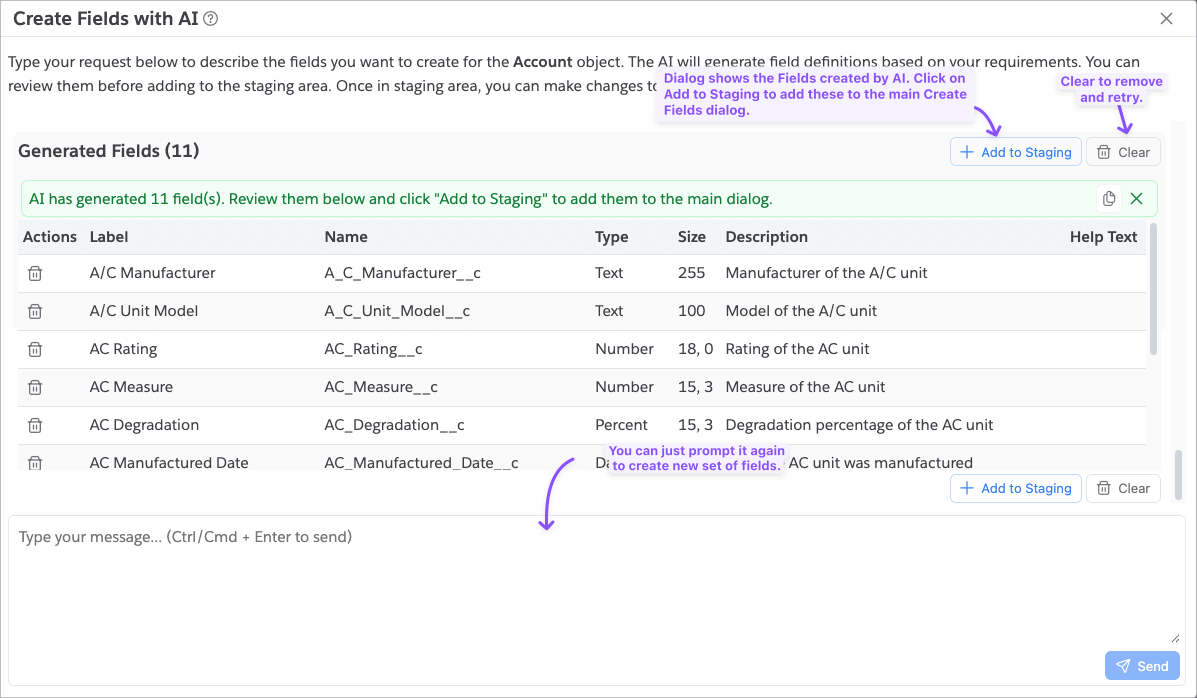Delete the AC Degradation field row
Screen dimensions: 1197x698
click(x=35, y=425)
